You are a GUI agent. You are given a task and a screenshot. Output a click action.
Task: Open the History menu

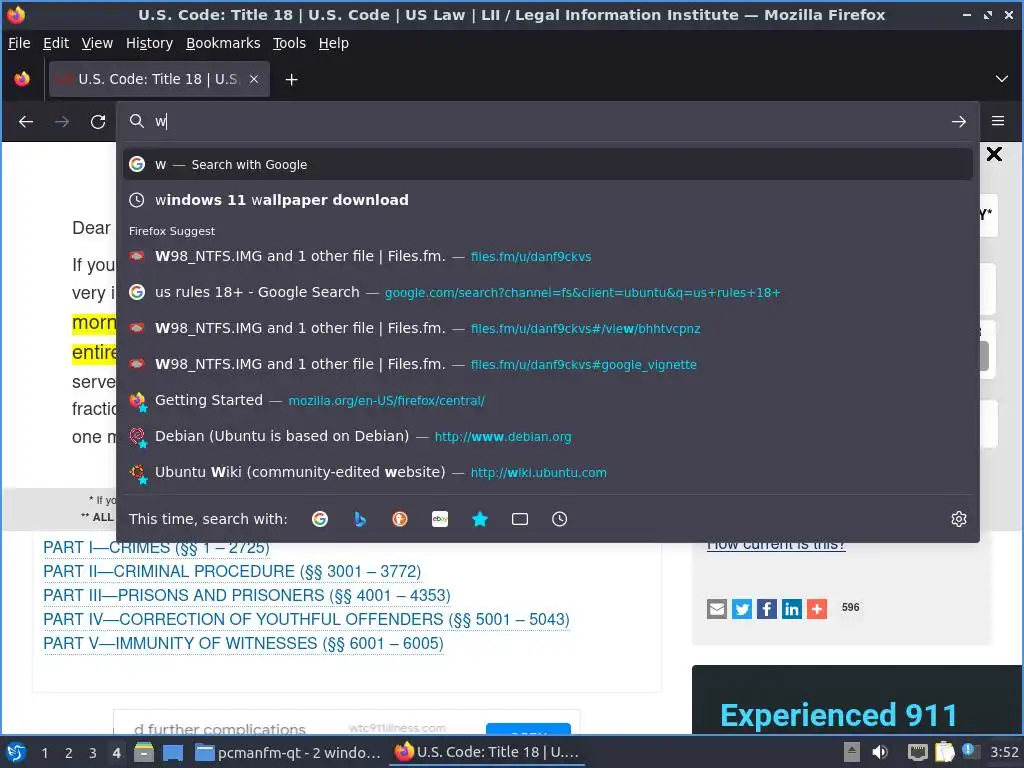tap(149, 43)
